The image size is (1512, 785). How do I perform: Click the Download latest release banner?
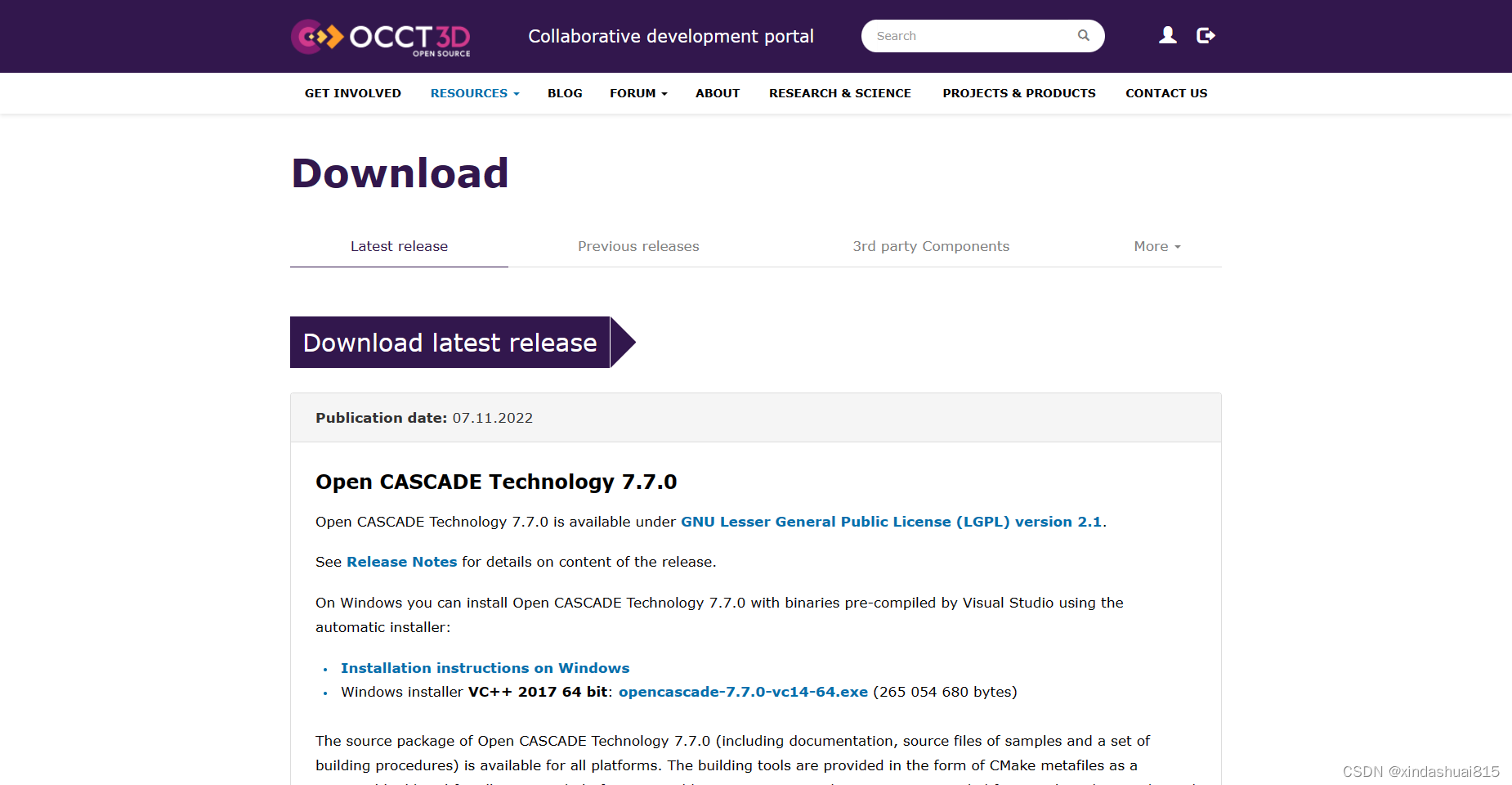463,343
